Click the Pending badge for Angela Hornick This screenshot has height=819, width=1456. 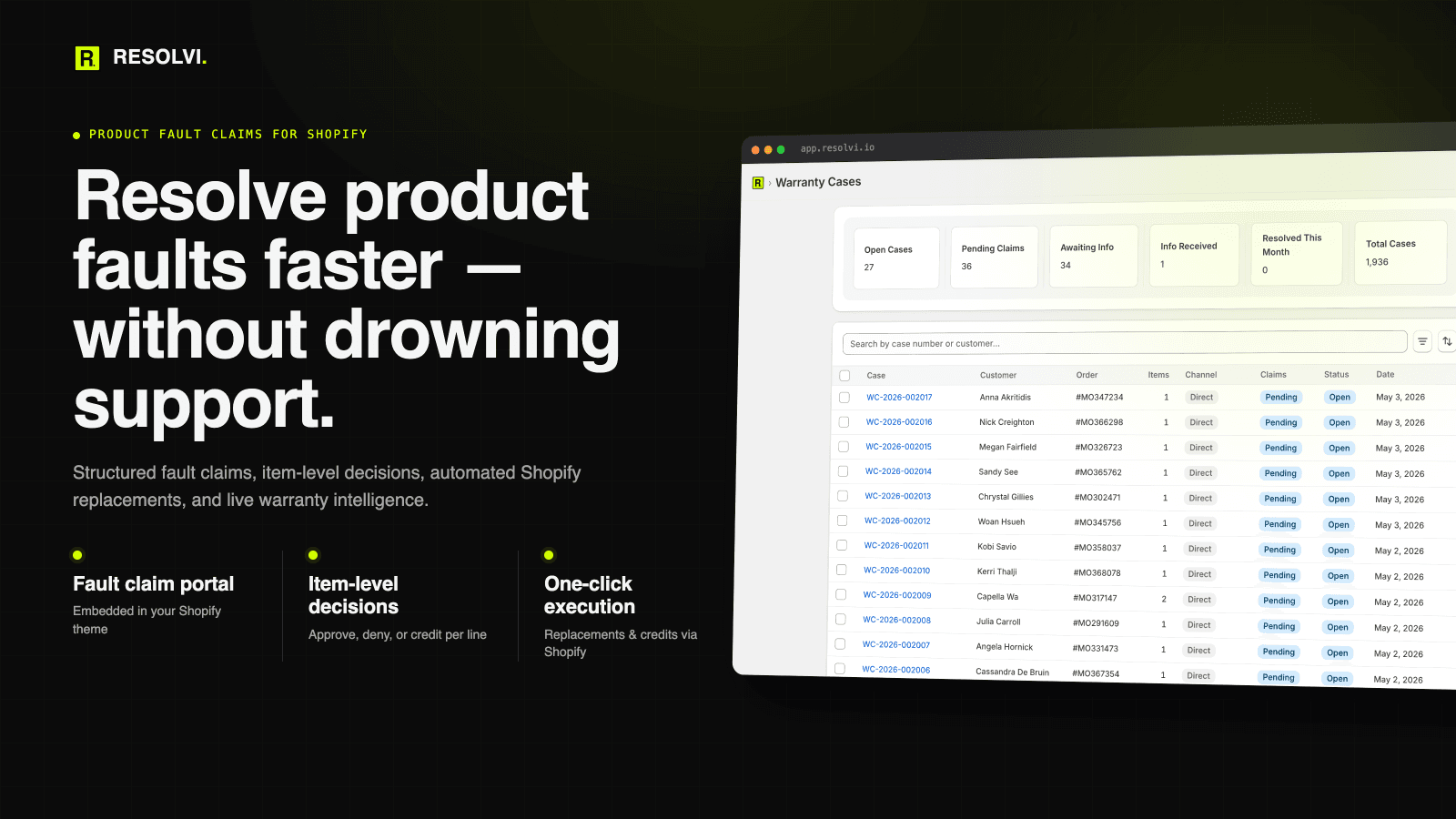1279,652
